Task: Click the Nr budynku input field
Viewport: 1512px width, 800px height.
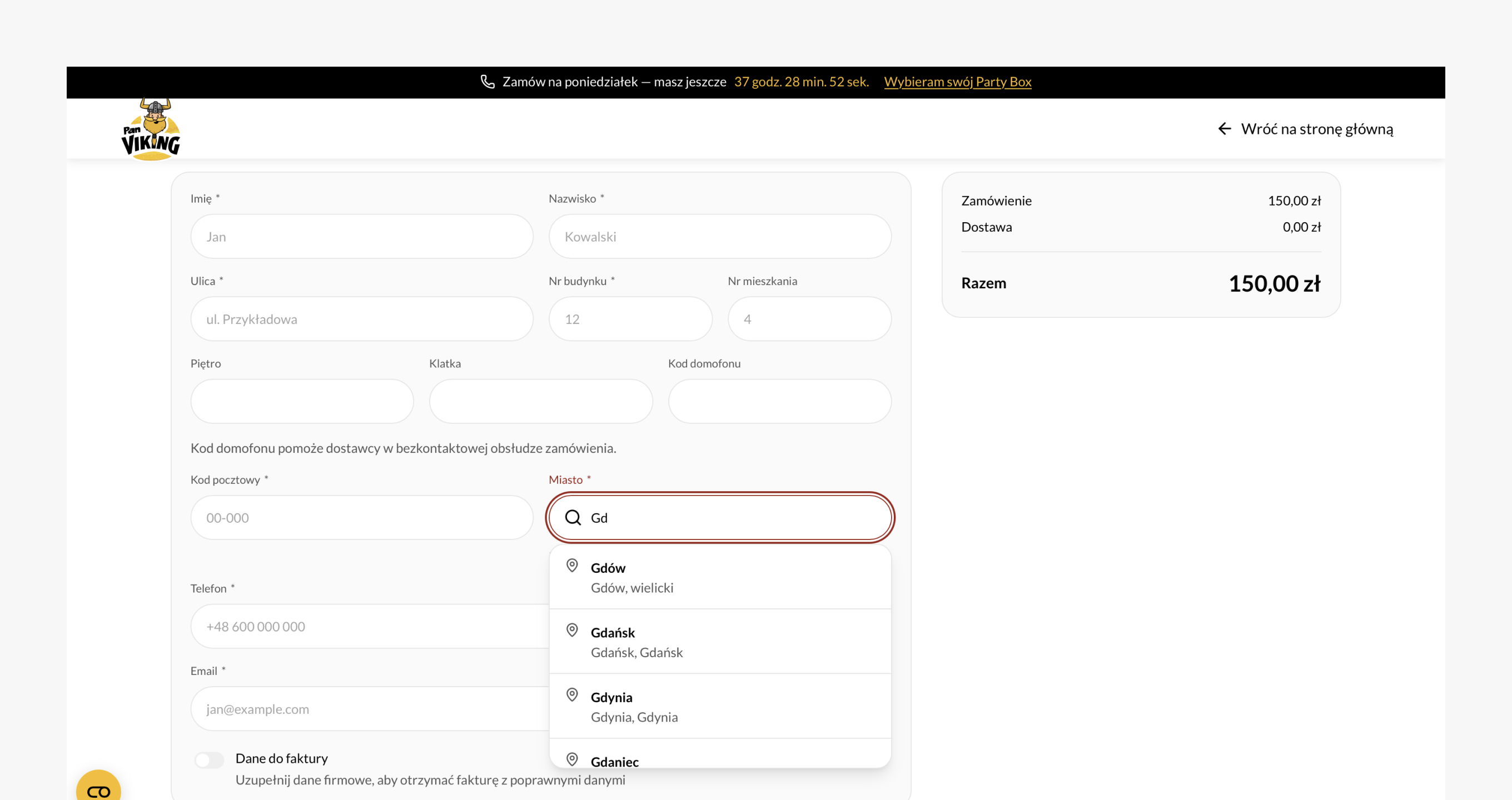Action: (x=630, y=318)
